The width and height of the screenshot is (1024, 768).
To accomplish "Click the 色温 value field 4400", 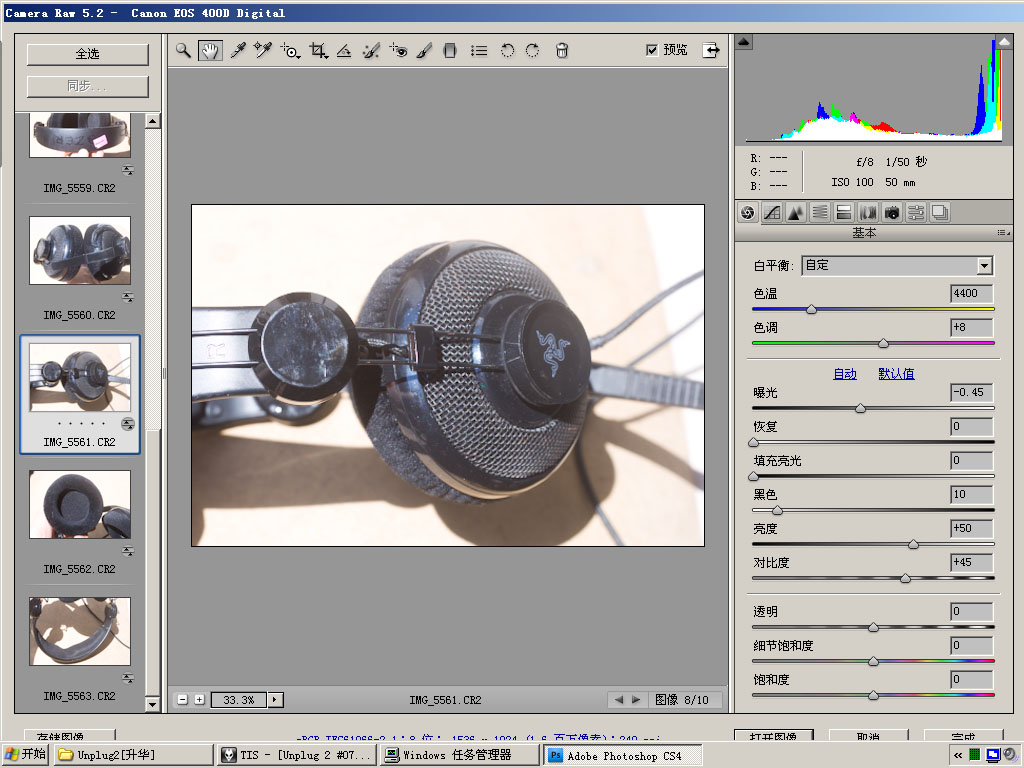I will pyautogui.click(x=972, y=293).
